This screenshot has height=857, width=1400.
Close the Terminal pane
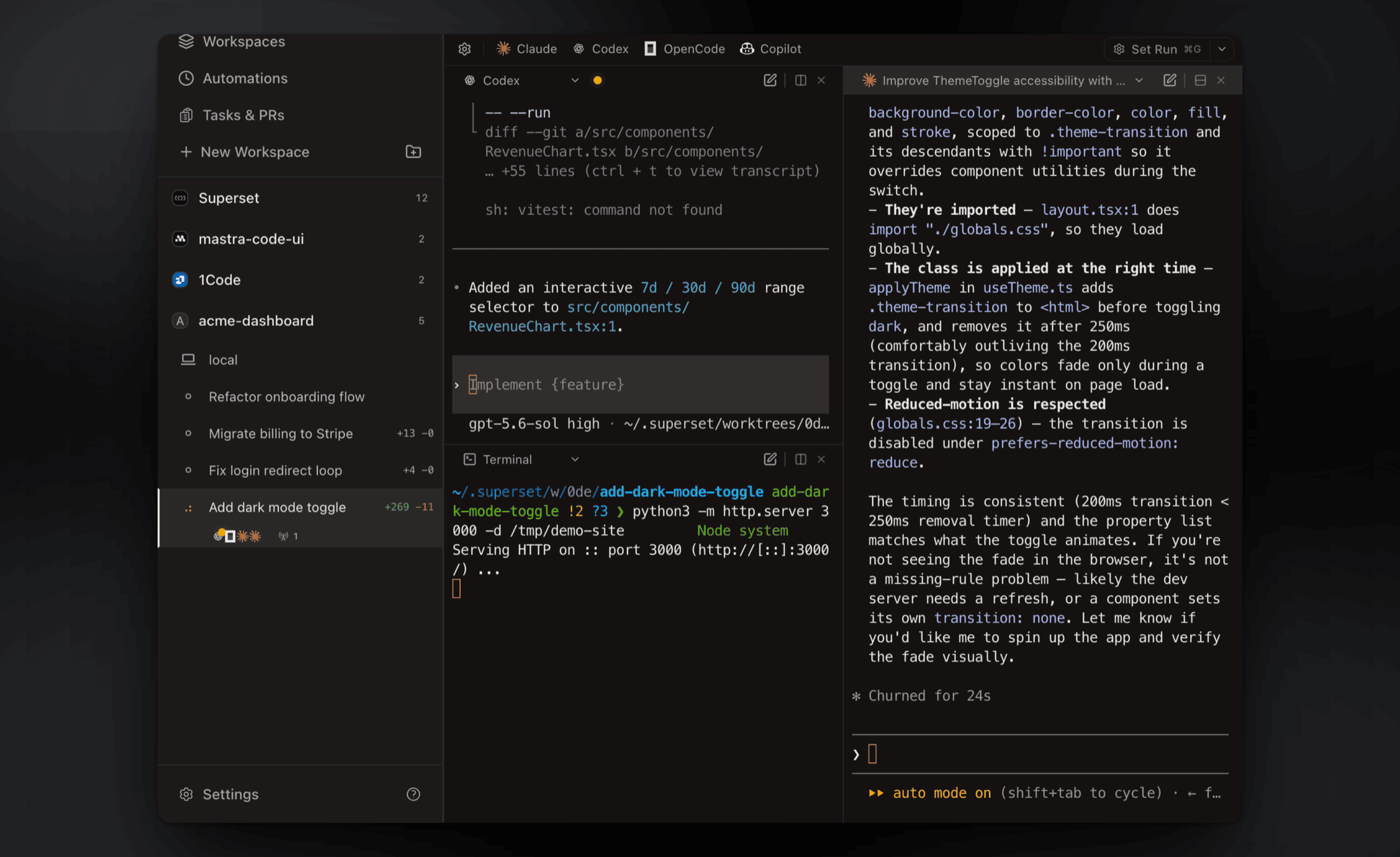pyautogui.click(x=822, y=459)
